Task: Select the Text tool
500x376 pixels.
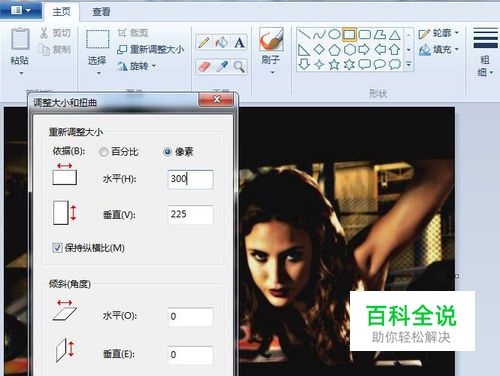Action: [x=239, y=42]
